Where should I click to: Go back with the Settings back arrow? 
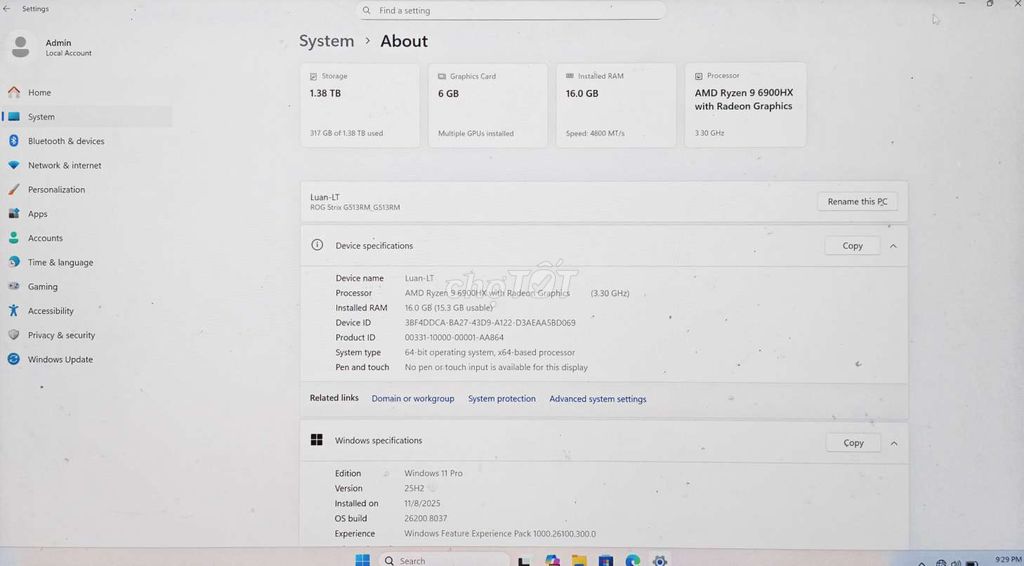[7, 8]
